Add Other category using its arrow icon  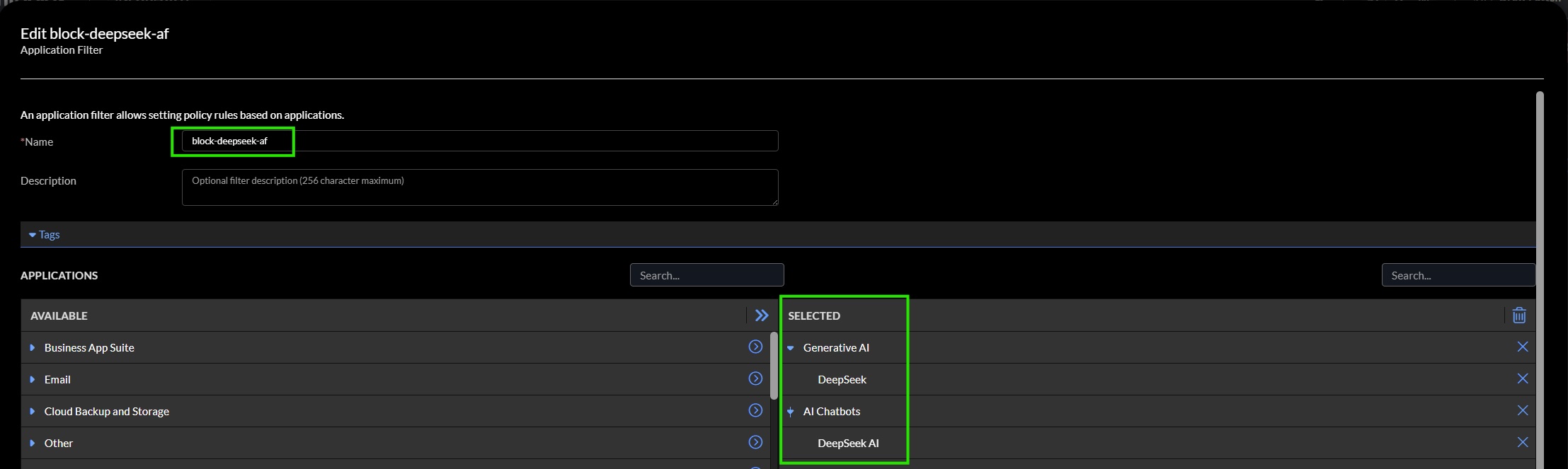(x=755, y=442)
